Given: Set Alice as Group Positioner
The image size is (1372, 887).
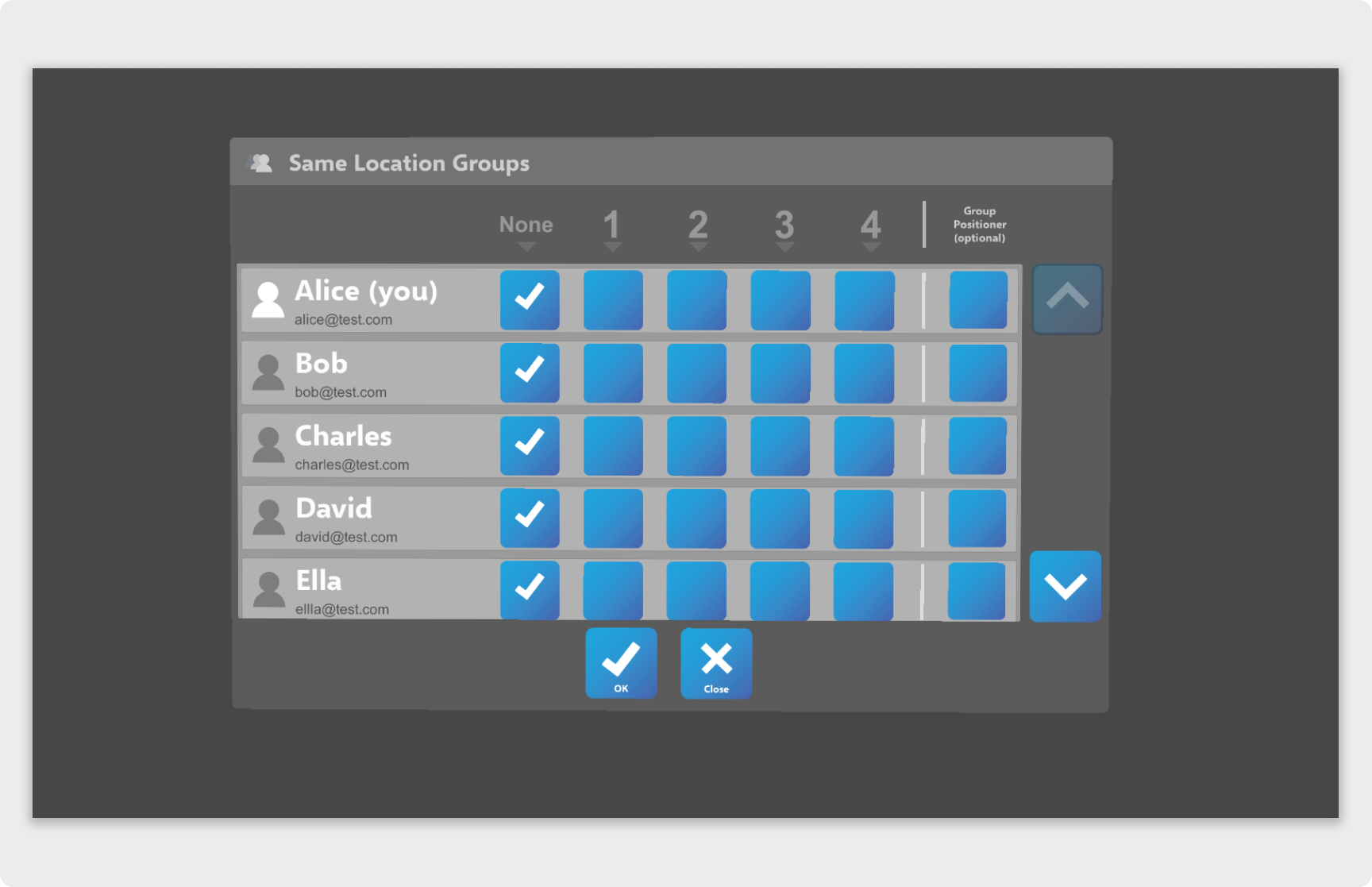Looking at the screenshot, I should [978, 300].
